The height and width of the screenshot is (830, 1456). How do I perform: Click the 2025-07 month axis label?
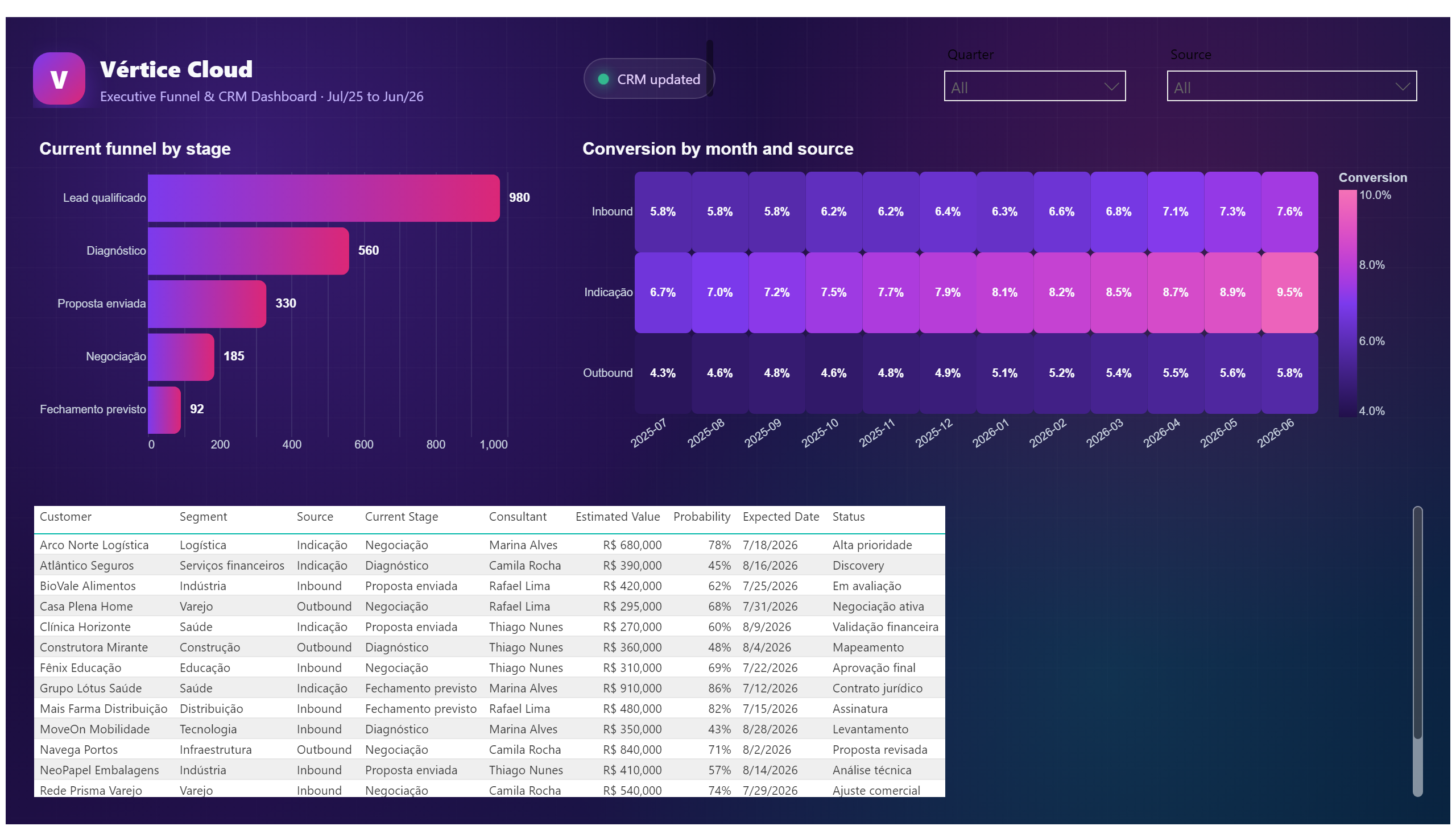[x=648, y=433]
